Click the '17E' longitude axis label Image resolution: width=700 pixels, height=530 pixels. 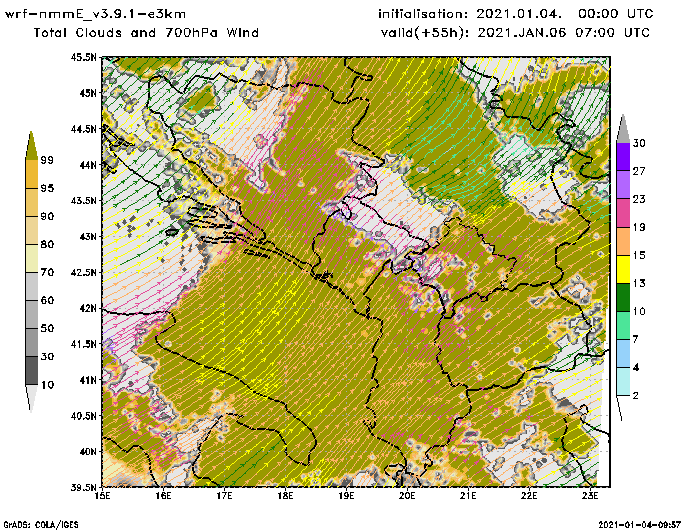[x=224, y=496]
